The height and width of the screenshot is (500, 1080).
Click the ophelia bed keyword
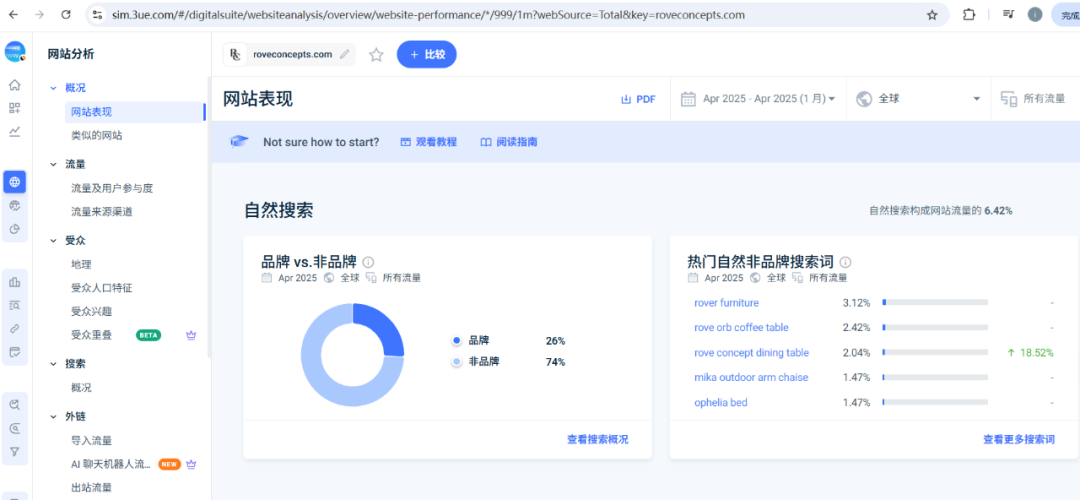[720, 402]
